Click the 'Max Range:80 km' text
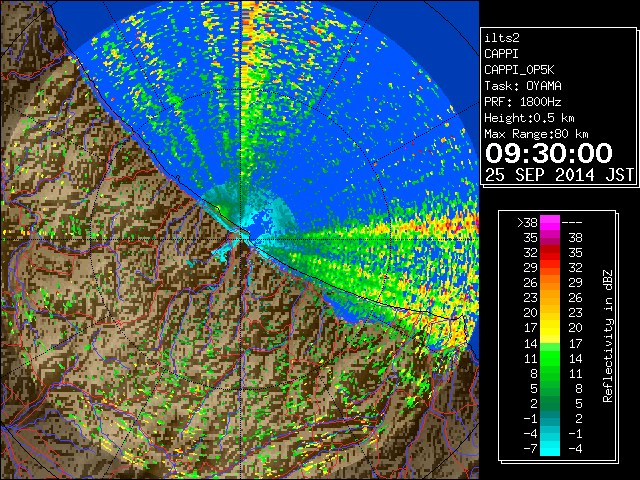The width and height of the screenshot is (640, 480). tap(536, 134)
